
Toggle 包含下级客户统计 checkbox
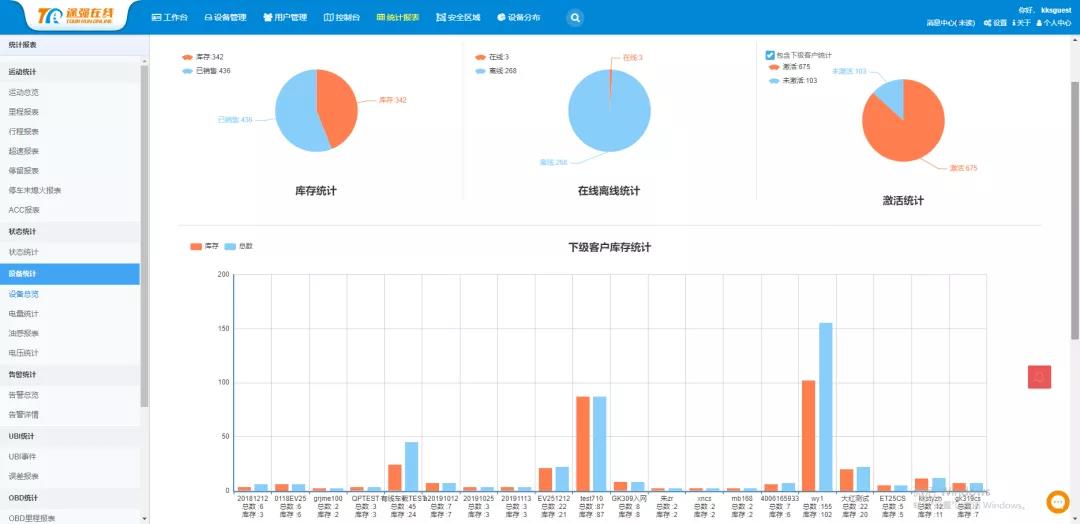click(770, 55)
